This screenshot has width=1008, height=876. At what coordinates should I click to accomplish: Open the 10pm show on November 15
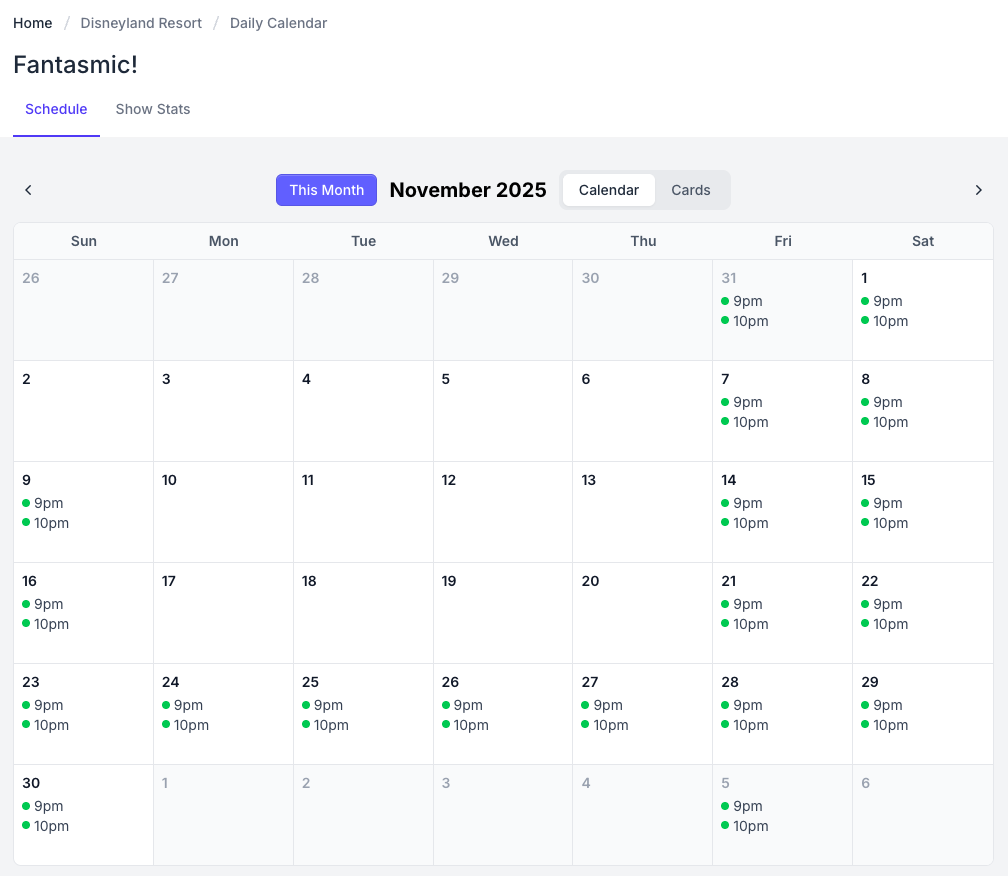[890, 523]
